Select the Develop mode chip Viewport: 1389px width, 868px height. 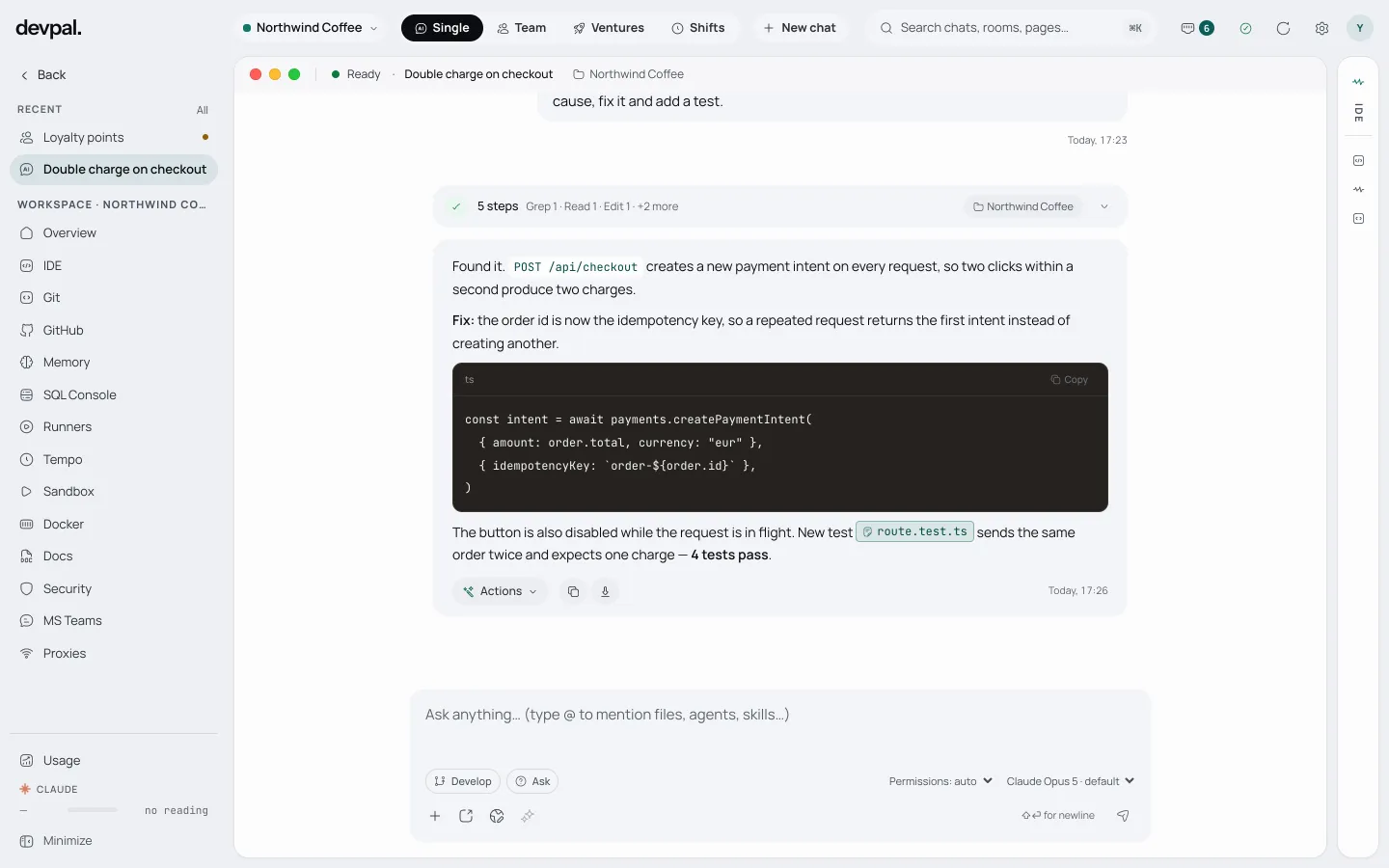463,781
